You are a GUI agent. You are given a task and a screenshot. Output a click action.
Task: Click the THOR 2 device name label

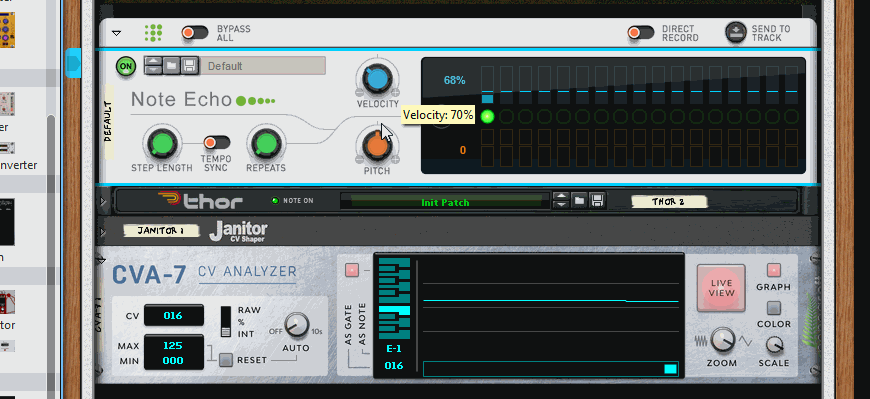pyautogui.click(x=670, y=201)
